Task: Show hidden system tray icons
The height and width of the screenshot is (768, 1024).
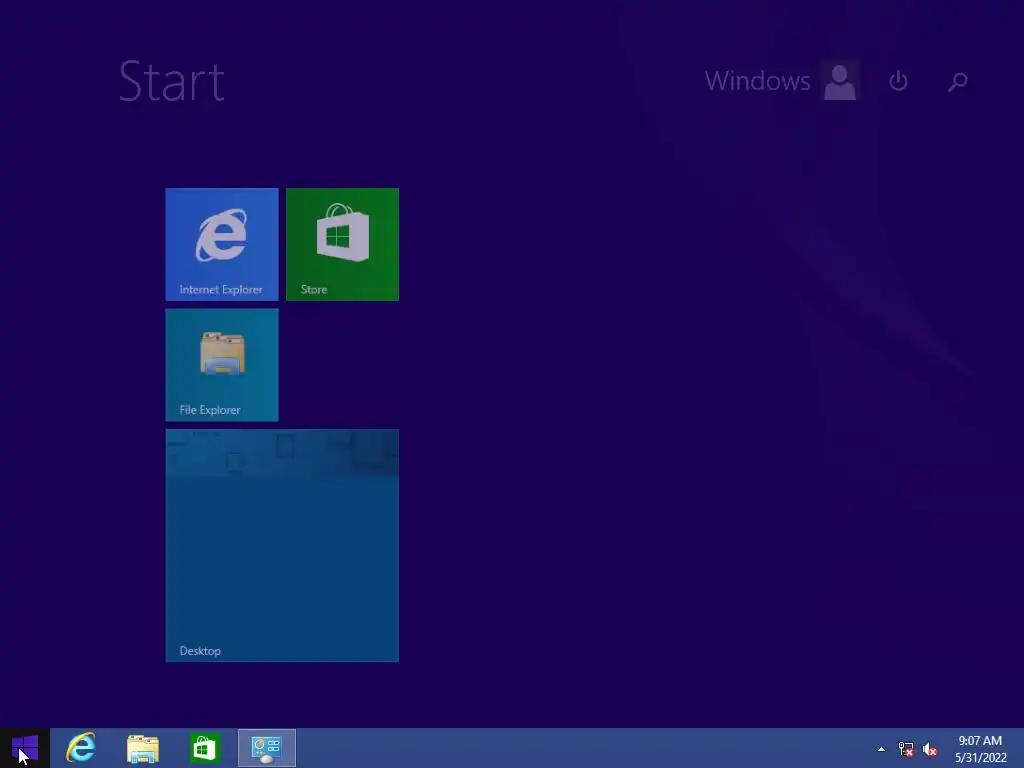Action: (x=882, y=749)
